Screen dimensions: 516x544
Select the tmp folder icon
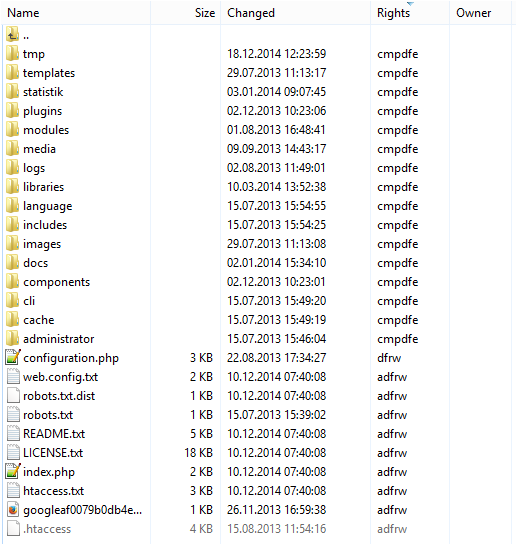[x=13, y=54]
